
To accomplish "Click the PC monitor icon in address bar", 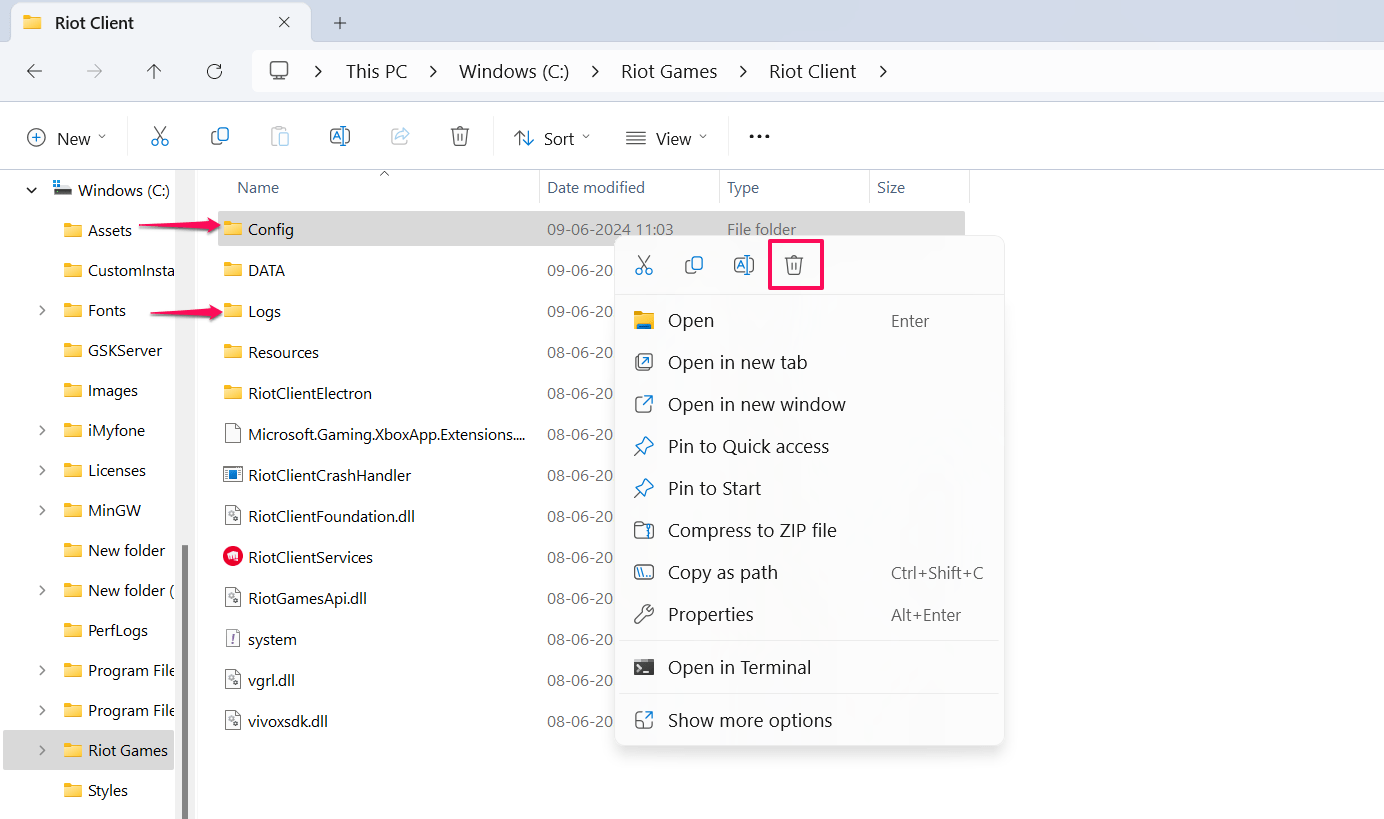I will (x=279, y=71).
